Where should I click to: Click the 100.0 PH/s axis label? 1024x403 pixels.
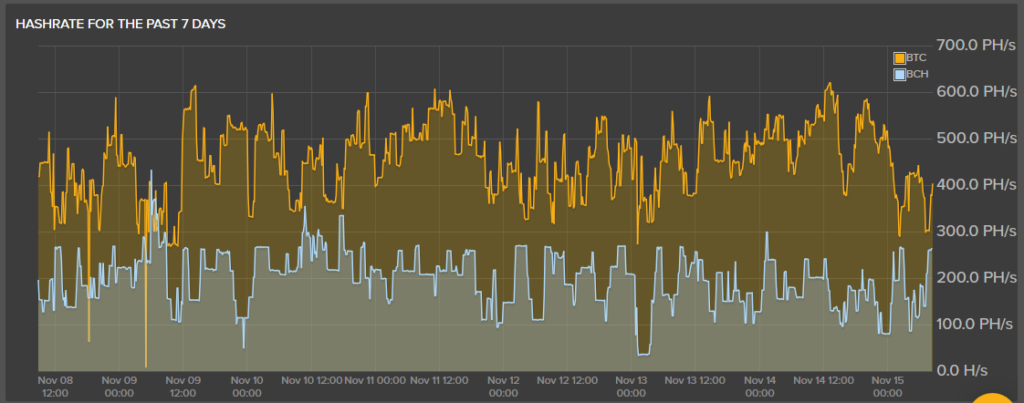click(x=974, y=324)
